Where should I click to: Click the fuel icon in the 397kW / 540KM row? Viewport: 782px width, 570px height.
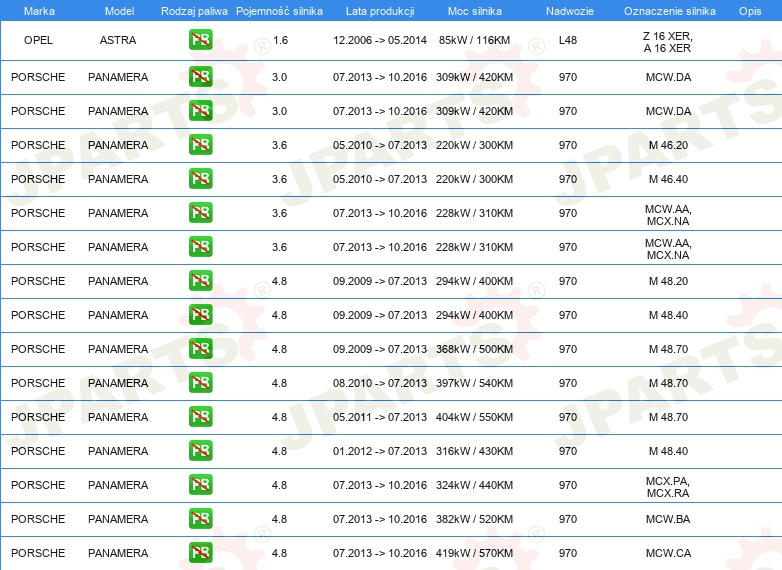point(200,383)
